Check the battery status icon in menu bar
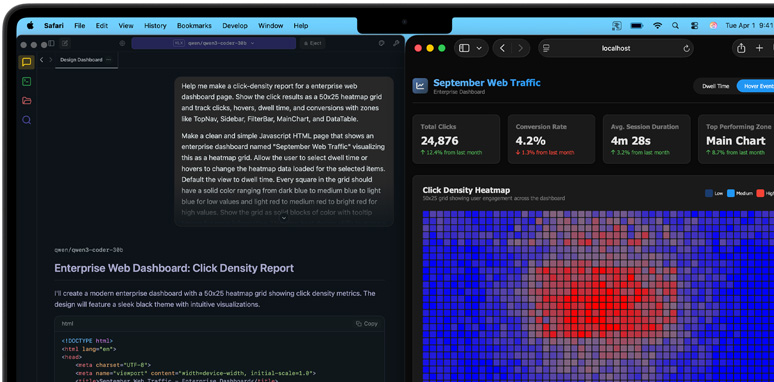Image resolution: width=774 pixels, height=382 pixels. tap(637, 26)
